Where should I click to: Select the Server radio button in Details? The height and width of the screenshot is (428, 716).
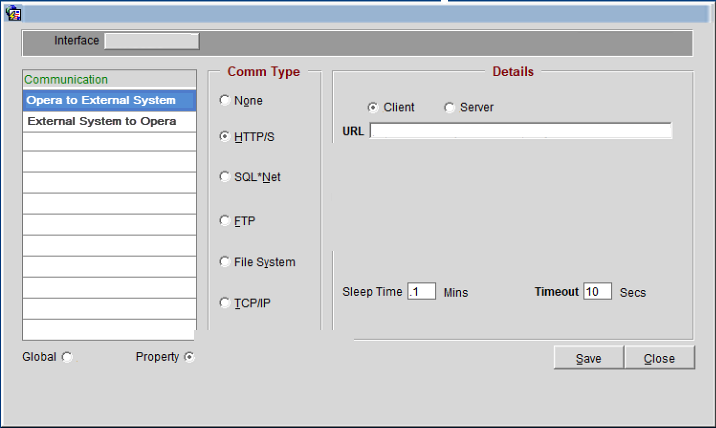[x=449, y=107]
